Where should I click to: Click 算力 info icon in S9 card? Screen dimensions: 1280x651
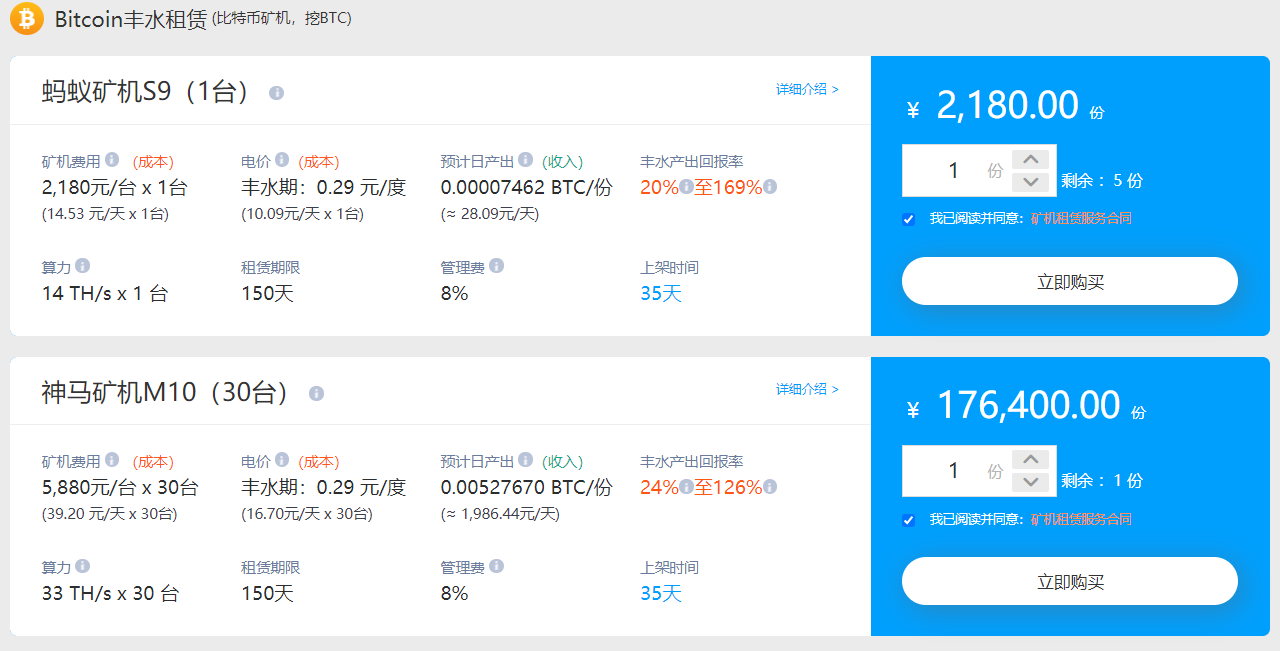point(82,265)
